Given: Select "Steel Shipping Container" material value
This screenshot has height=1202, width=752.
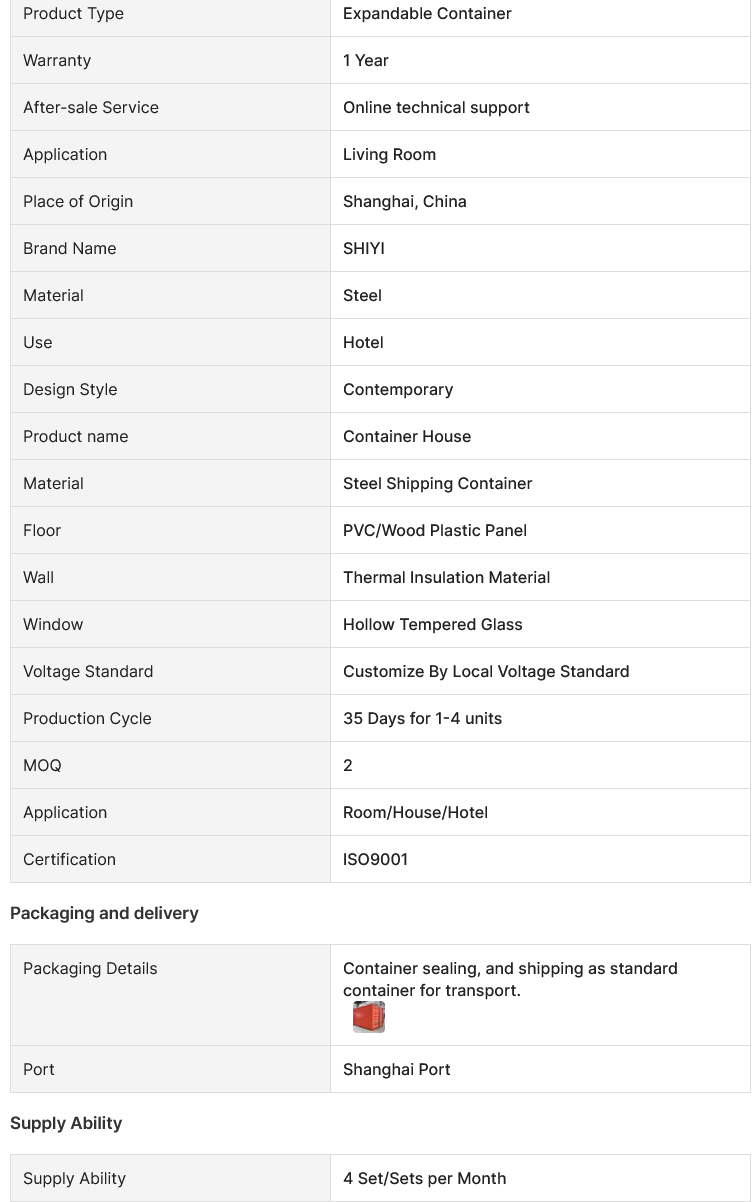Looking at the screenshot, I should pos(437,484).
